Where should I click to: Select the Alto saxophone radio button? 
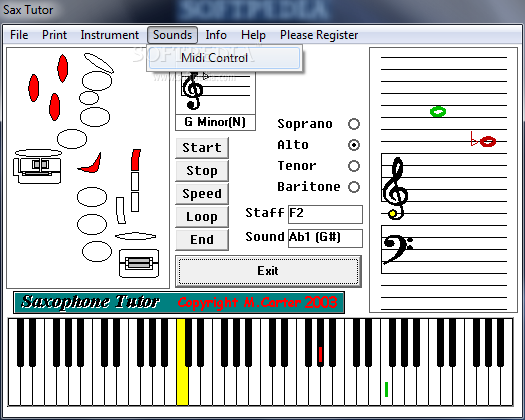tap(354, 145)
